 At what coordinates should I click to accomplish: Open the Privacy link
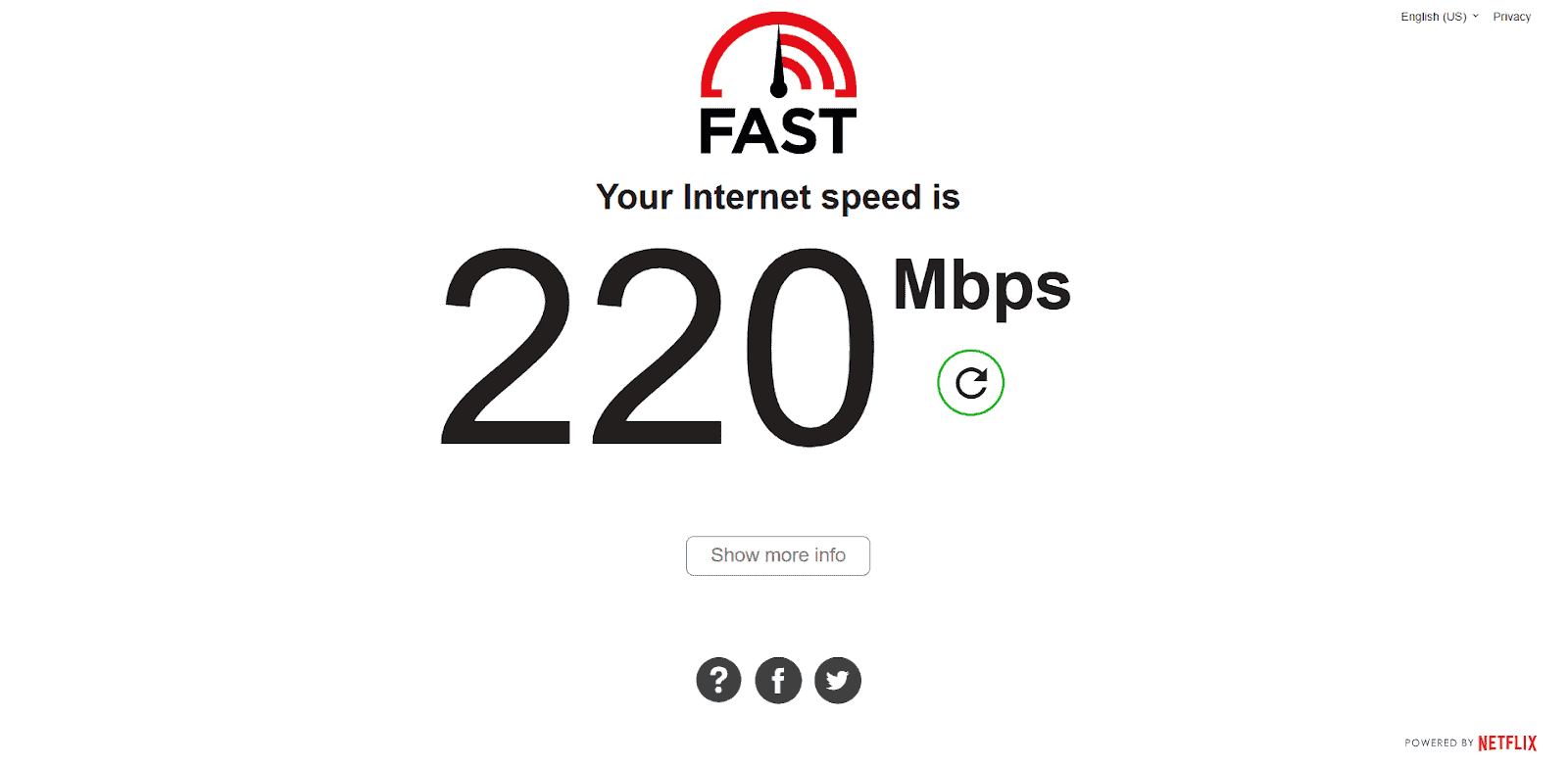coord(1511,17)
